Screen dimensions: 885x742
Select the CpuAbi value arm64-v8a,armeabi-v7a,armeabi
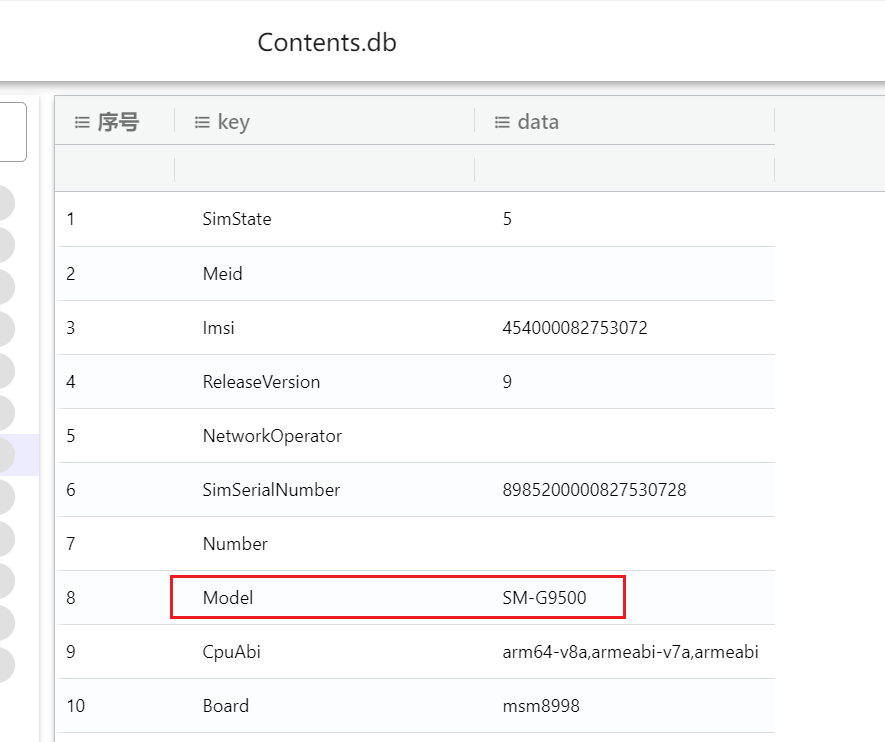[x=630, y=652]
